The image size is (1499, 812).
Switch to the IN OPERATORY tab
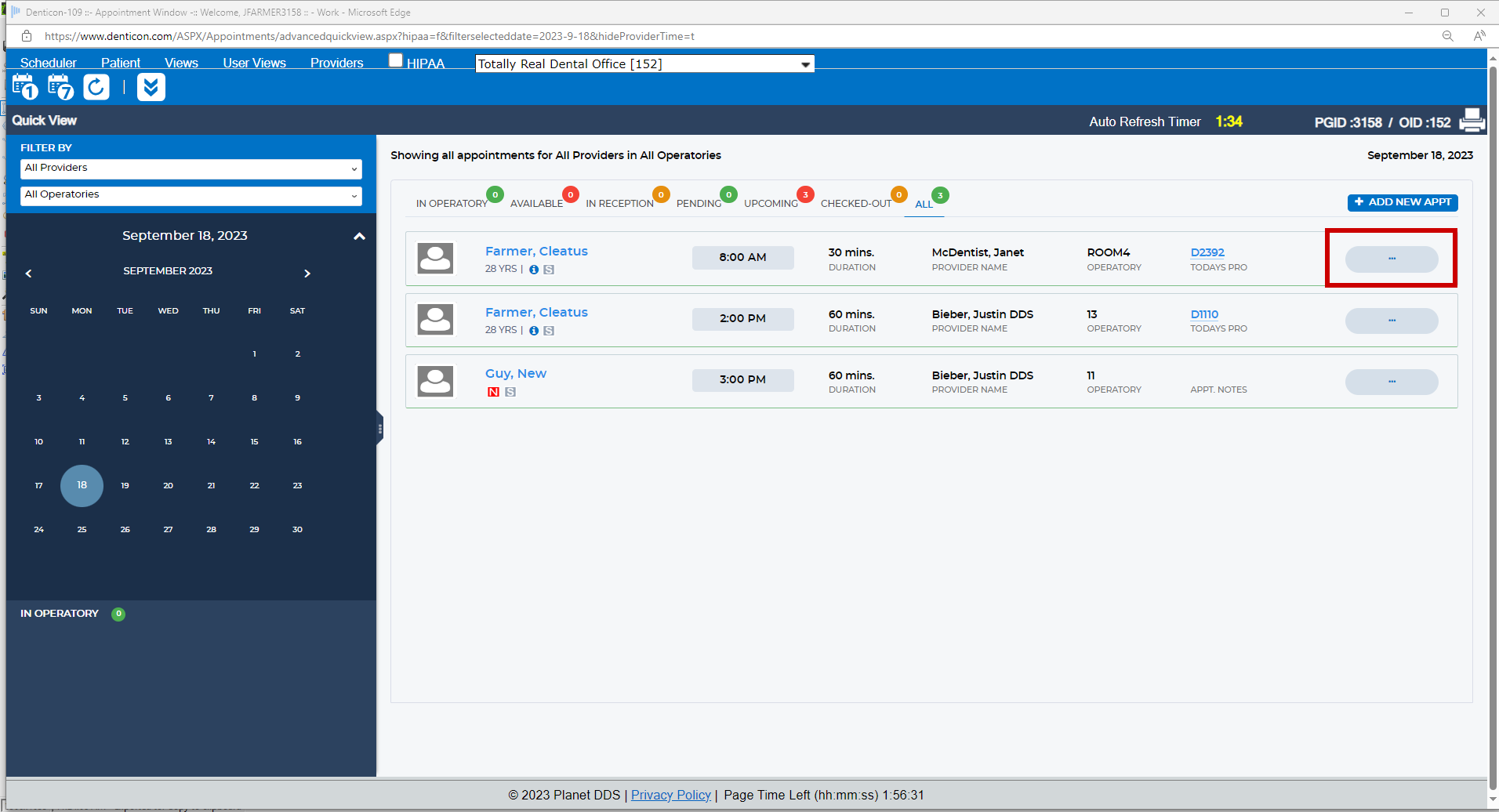pyautogui.click(x=452, y=204)
